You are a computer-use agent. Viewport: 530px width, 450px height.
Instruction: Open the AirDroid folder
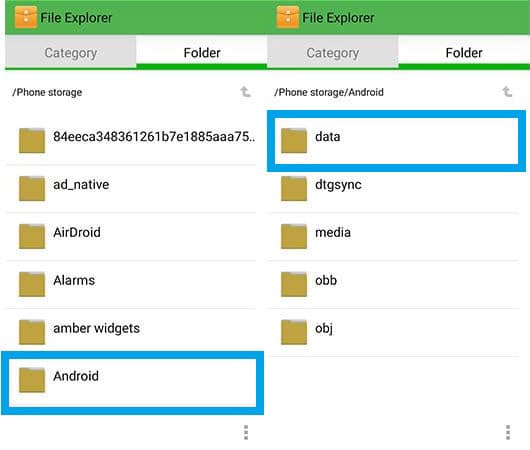click(x=131, y=237)
